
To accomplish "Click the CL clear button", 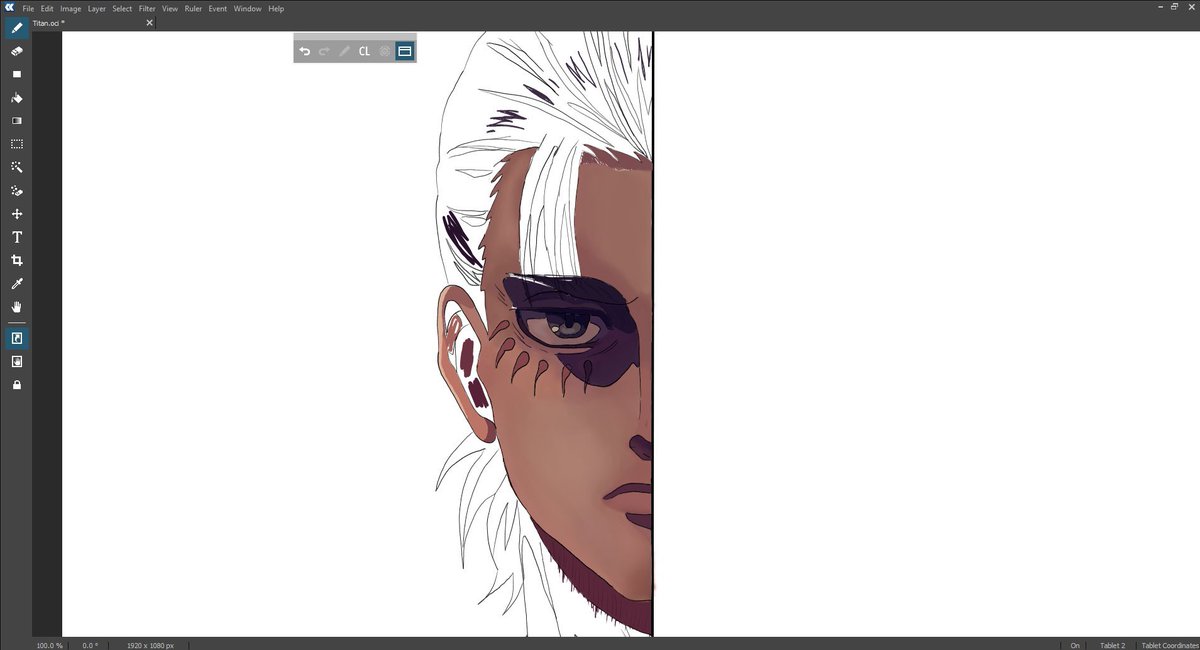I will click(x=364, y=51).
